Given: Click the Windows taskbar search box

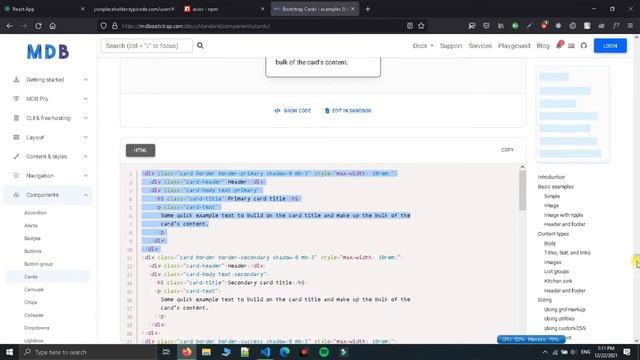Looking at the screenshot, I should pos(88,352).
